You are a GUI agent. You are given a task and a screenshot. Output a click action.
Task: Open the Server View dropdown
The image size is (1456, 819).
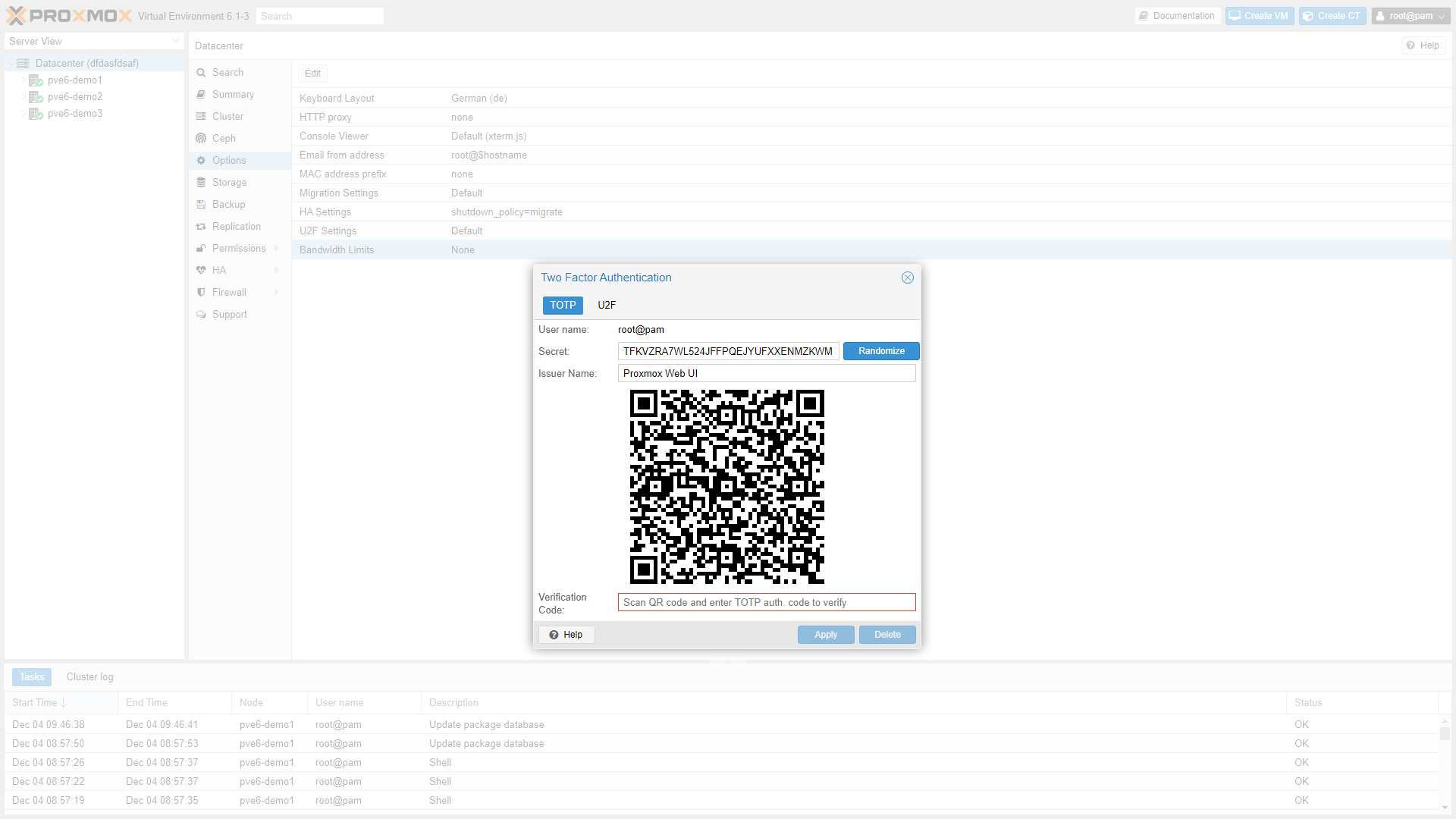[x=176, y=42]
